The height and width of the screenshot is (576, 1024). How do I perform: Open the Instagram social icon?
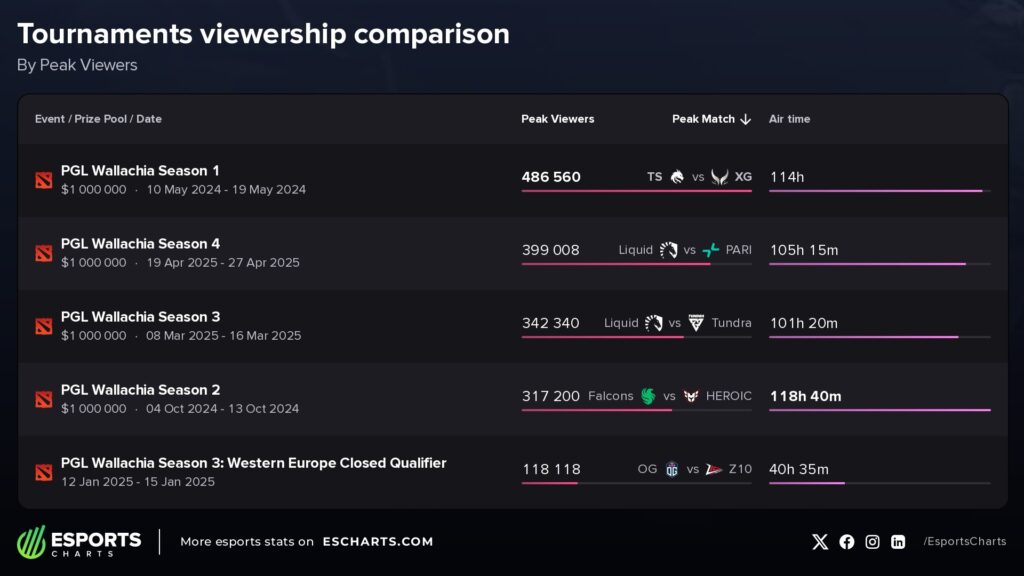tap(873, 541)
